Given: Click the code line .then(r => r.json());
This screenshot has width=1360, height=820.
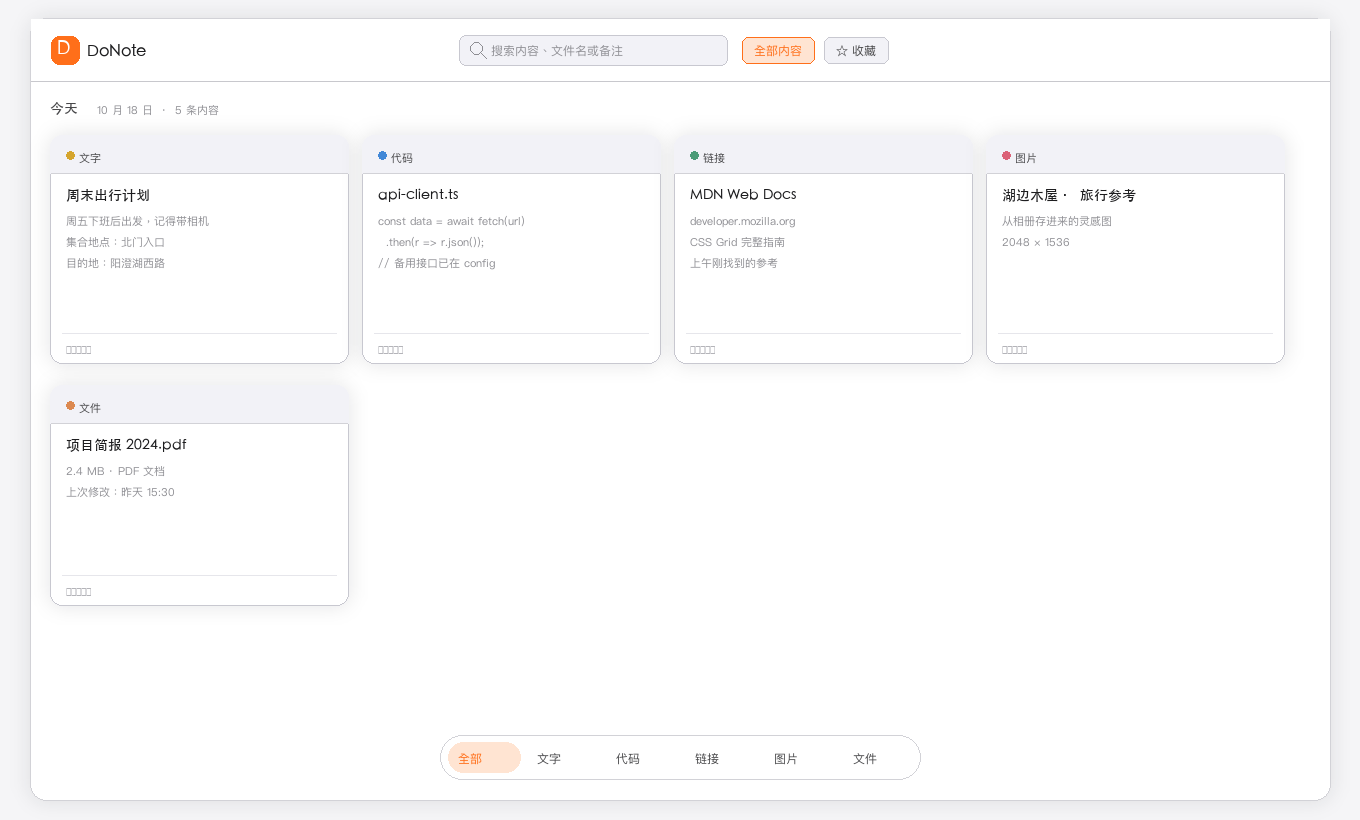Looking at the screenshot, I should (435, 242).
